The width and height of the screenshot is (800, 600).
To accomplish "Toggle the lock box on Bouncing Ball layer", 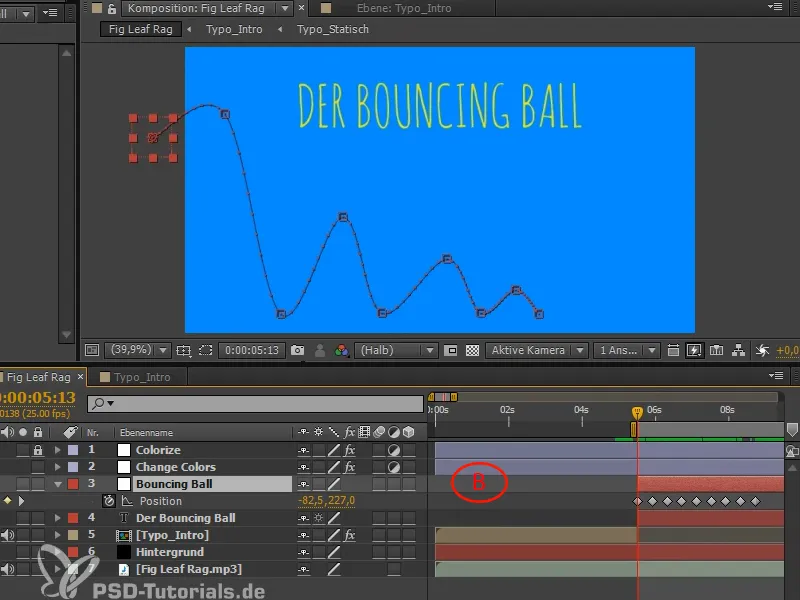I will click(38, 484).
